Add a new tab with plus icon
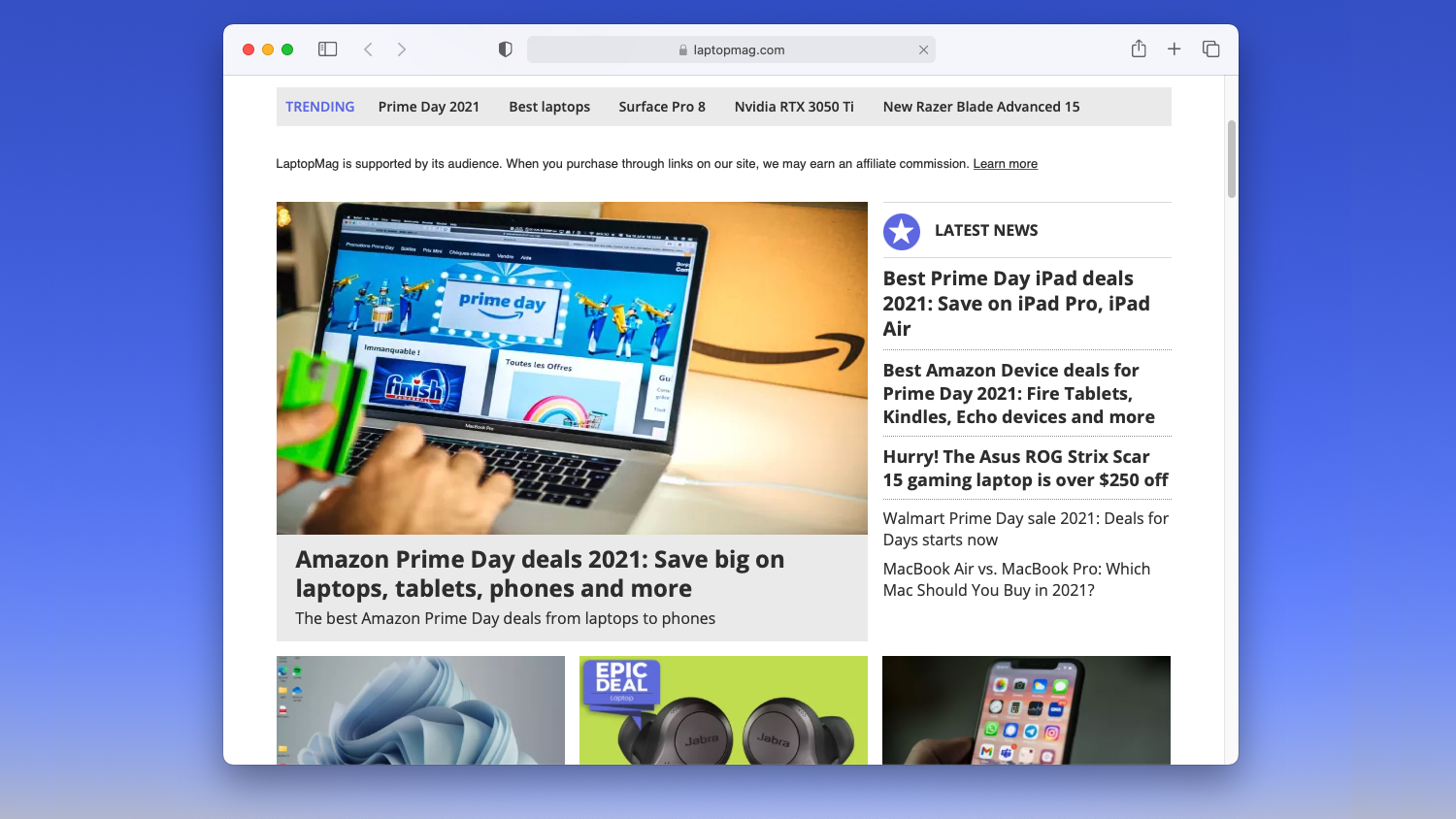1456x819 pixels. click(x=1174, y=49)
